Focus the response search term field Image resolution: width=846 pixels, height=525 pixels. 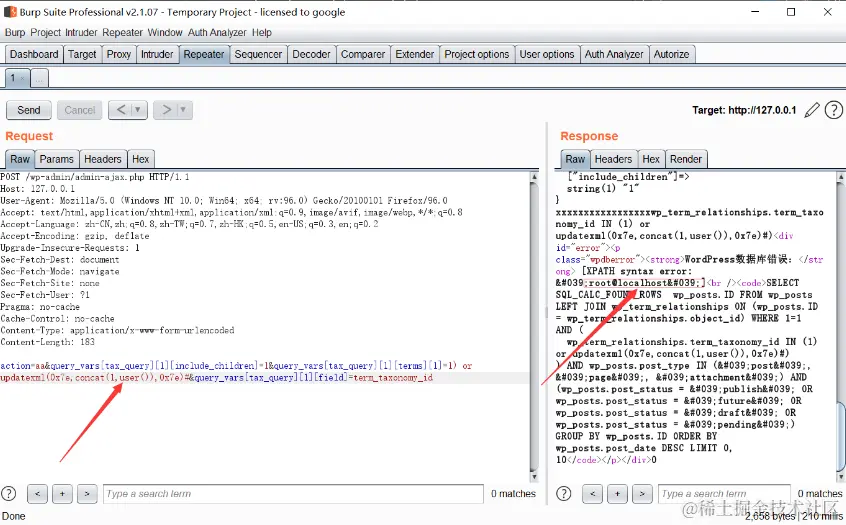click(x=724, y=494)
